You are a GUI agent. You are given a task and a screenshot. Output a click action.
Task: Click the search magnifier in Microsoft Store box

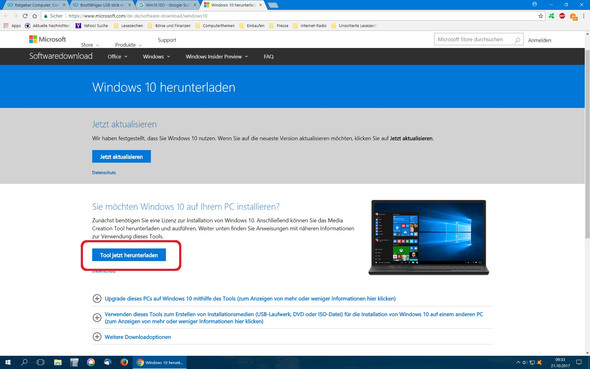click(517, 39)
